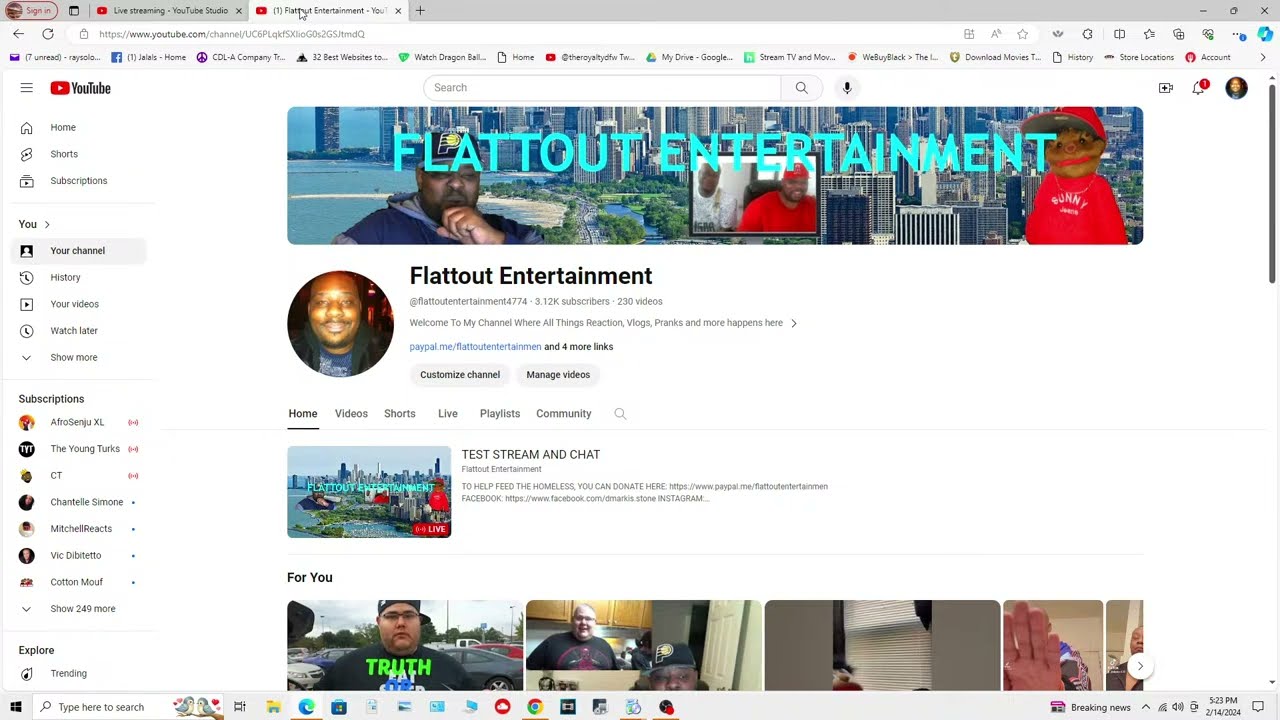Click the channel profile picture
1280x720 pixels.
pyautogui.click(x=340, y=324)
